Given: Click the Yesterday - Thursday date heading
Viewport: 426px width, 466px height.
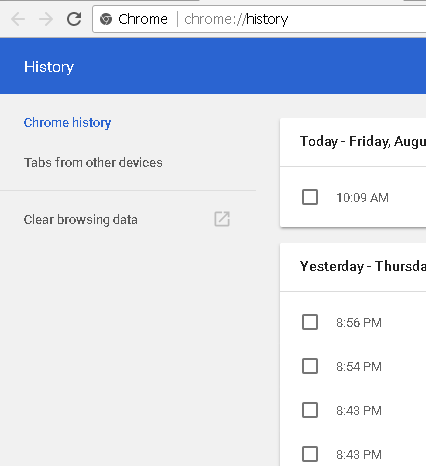Looking at the screenshot, I should 363,266.
